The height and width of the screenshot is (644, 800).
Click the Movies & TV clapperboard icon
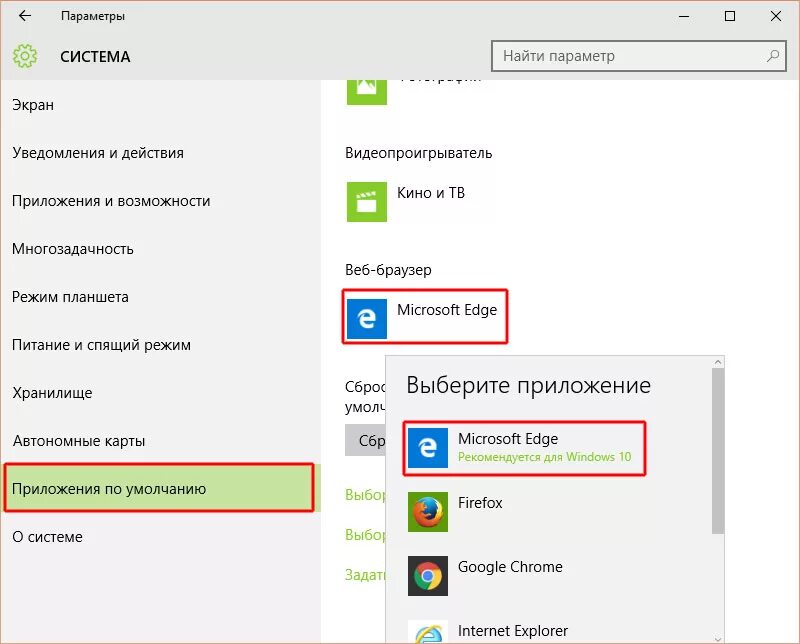point(367,202)
